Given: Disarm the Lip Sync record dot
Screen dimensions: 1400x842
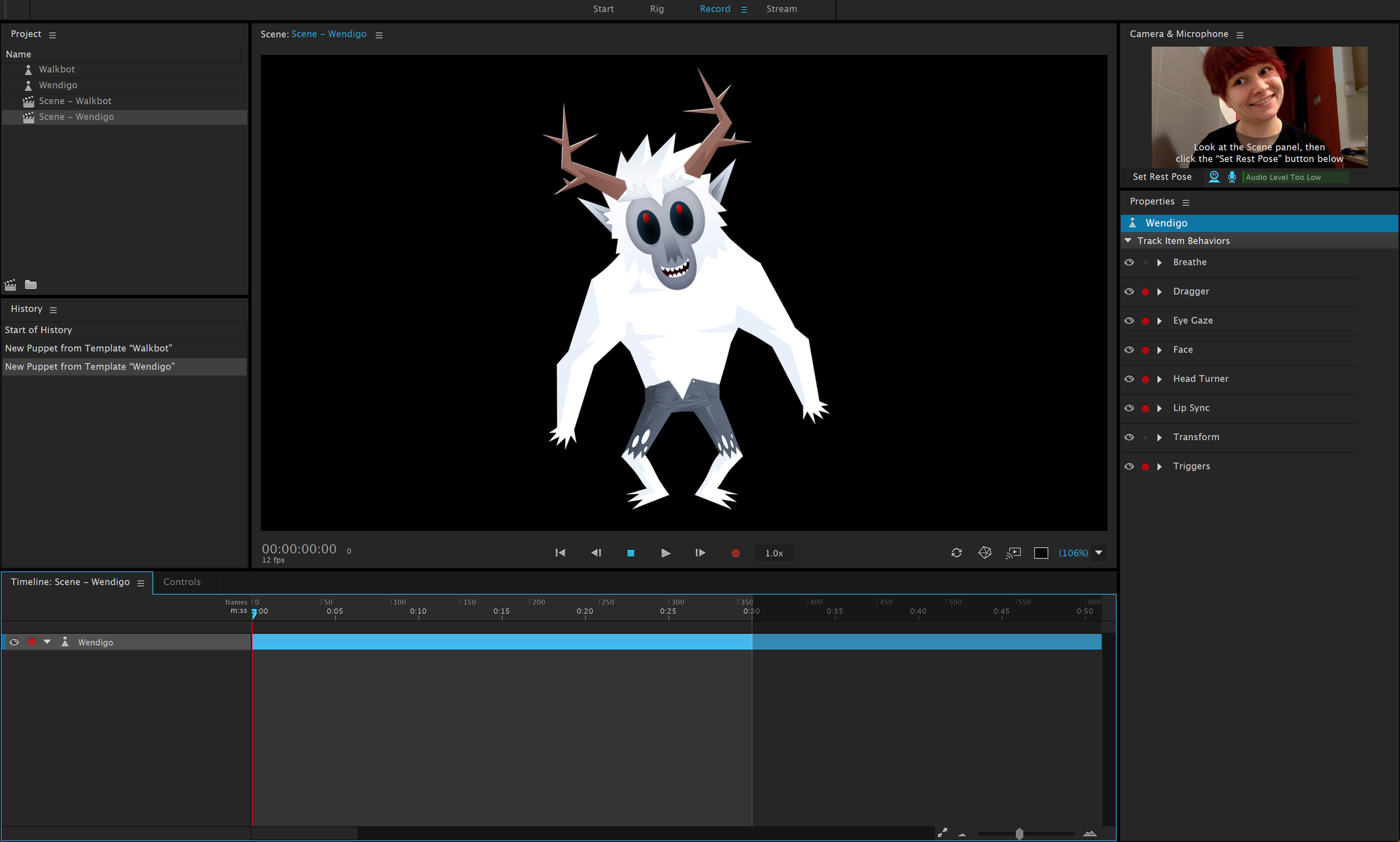Looking at the screenshot, I should [x=1145, y=408].
